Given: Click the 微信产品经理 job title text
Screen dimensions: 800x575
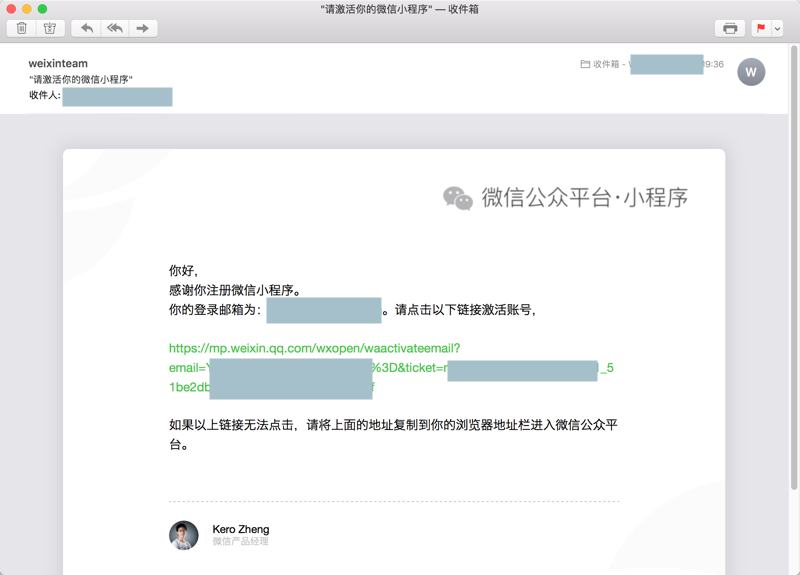Looking at the screenshot, I should pyautogui.click(x=240, y=541).
